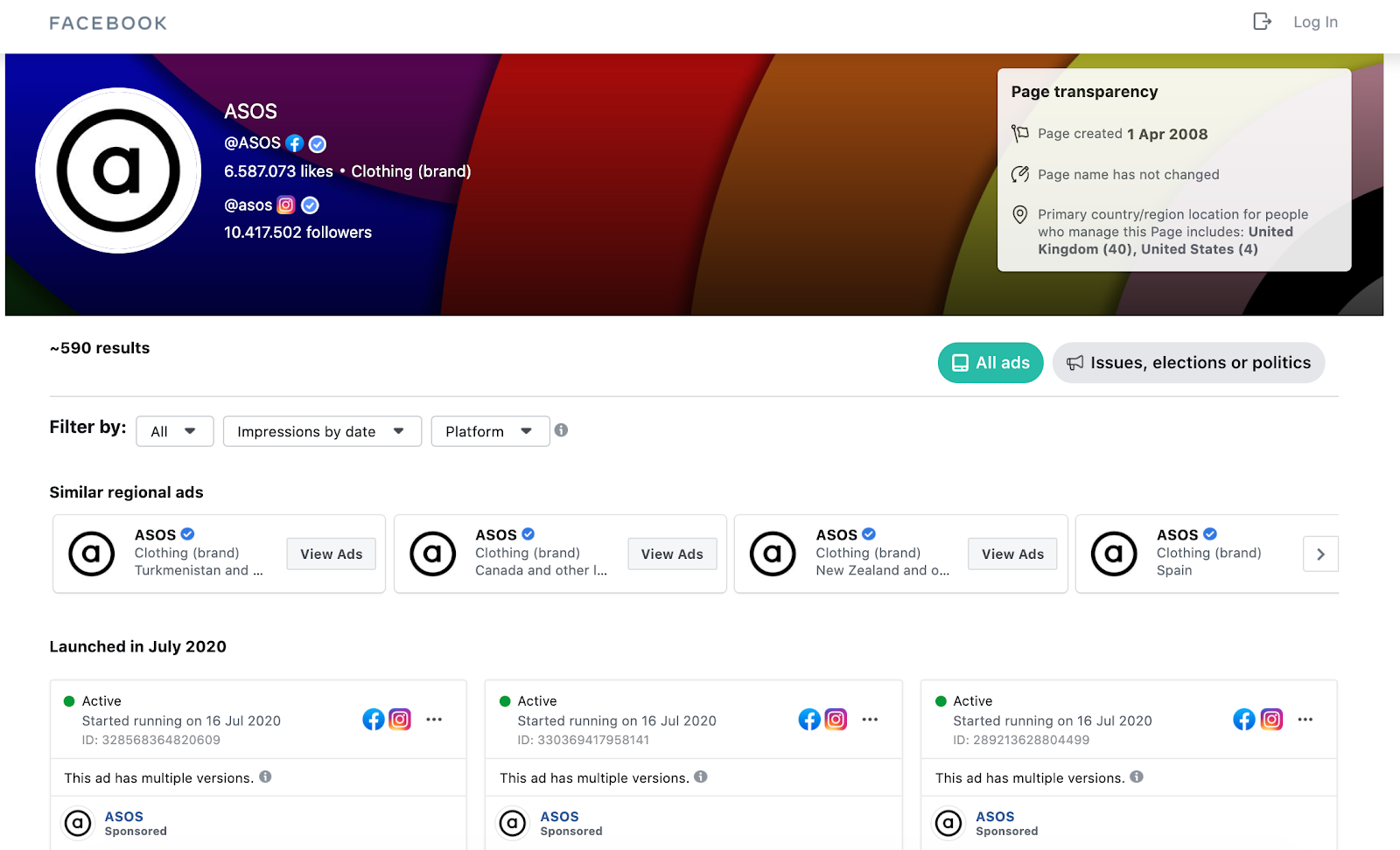View Ads for ASOS Turkmenistan card
This screenshot has width=1400, height=850.
(332, 554)
